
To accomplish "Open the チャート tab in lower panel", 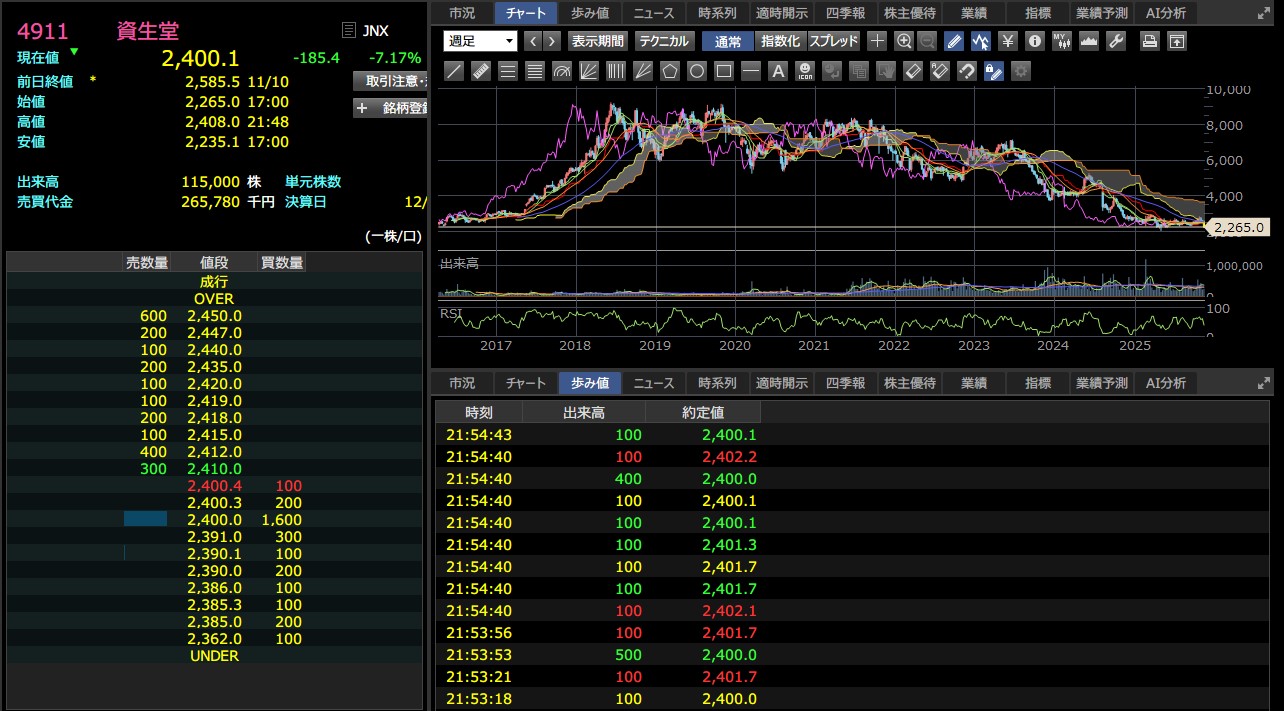I will (x=526, y=383).
